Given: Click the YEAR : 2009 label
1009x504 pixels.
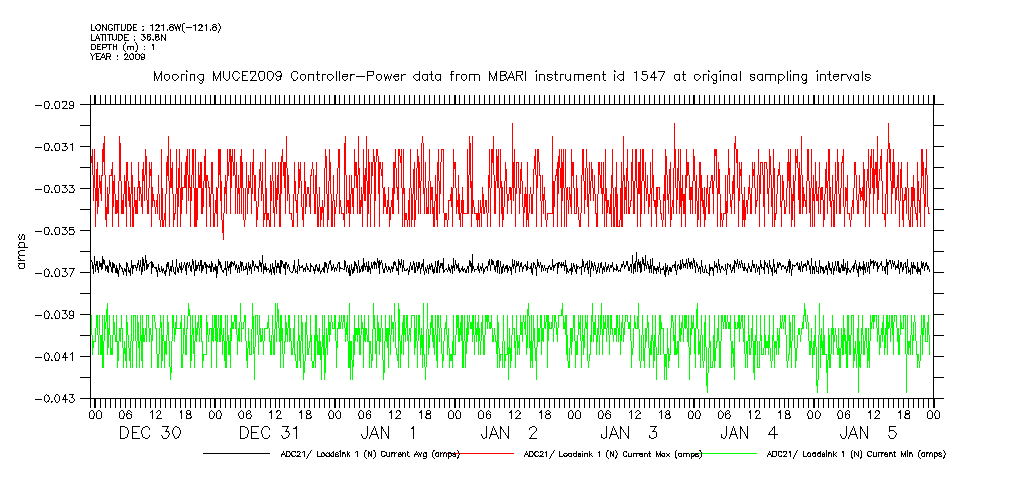Looking at the screenshot, I should (118, 57).
